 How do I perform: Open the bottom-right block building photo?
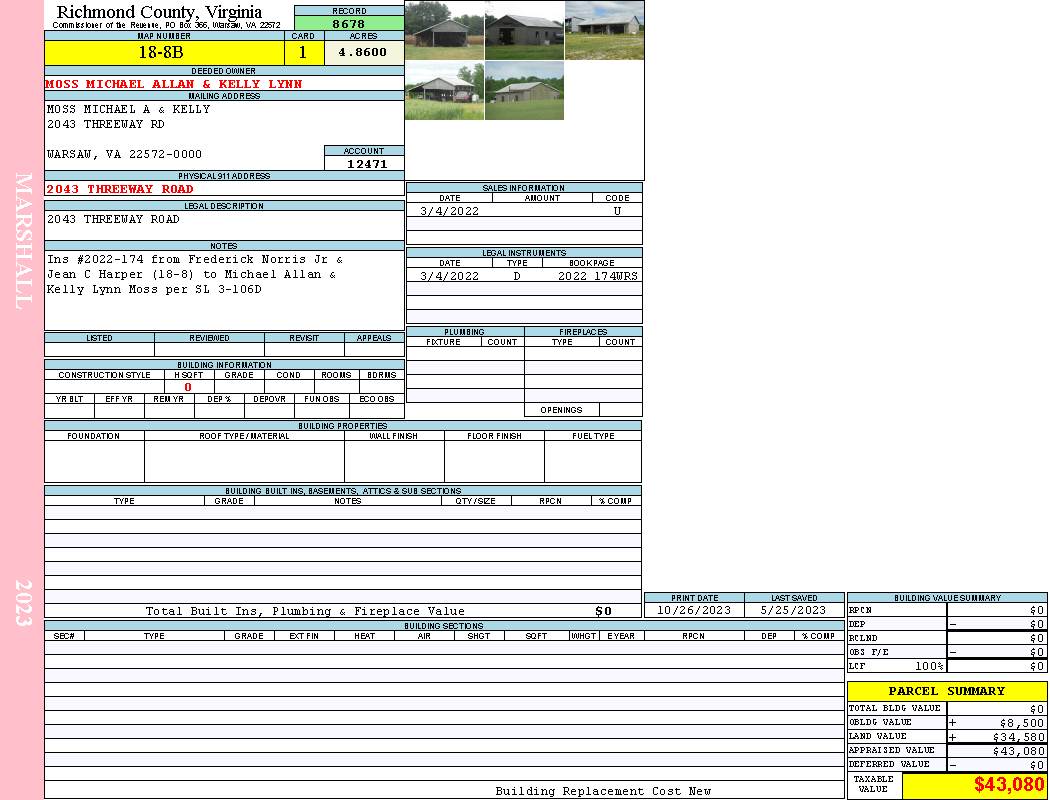[524, 91]
